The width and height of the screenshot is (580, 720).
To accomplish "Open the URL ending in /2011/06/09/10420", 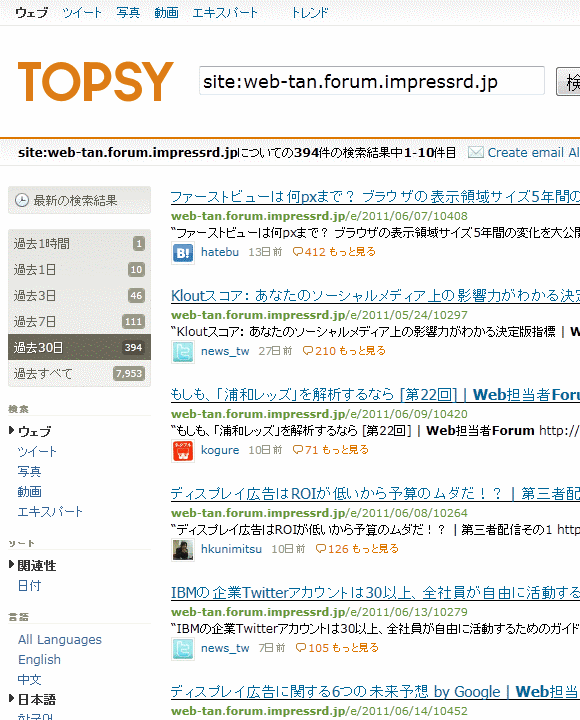I will pyautogui.click(x=319, y=414).
